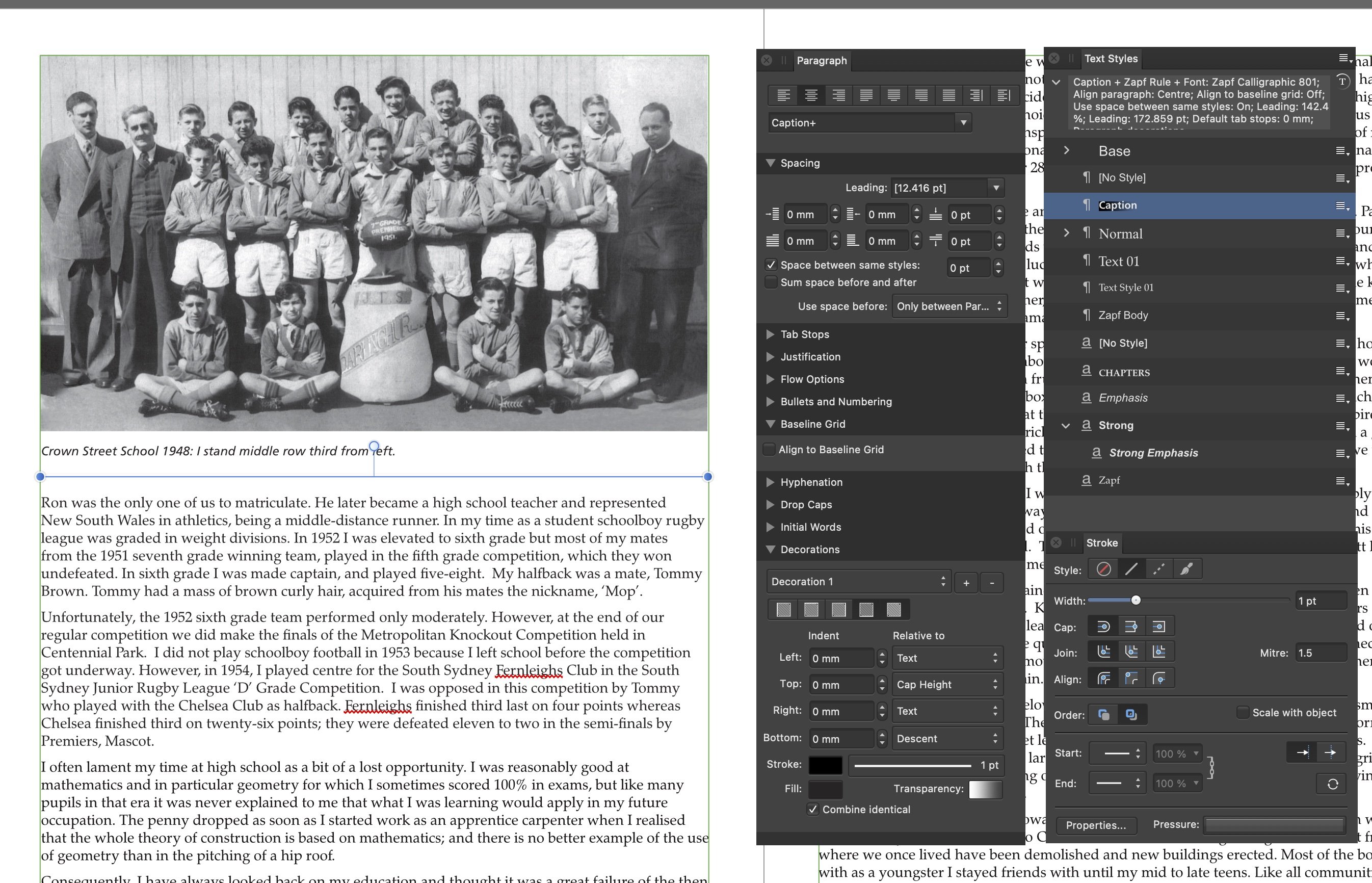Expand the Flow Options section
The height and width of the screenshot is (883, 1372).
tap(771, 379)
